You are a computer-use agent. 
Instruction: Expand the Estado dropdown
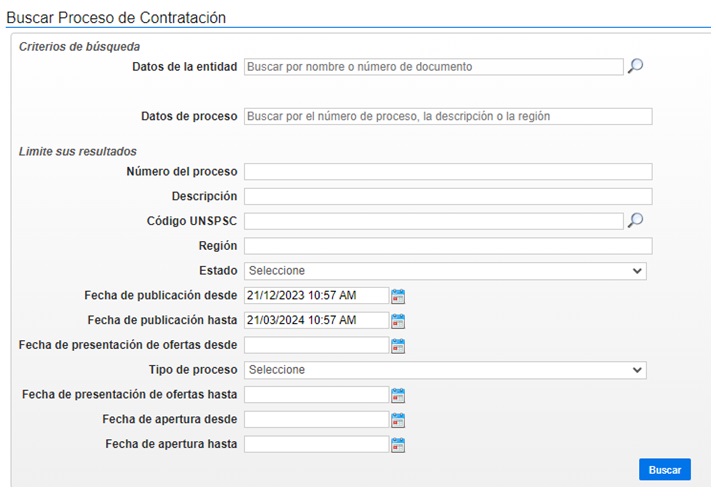pyautogui.click(x=445, y=271)
